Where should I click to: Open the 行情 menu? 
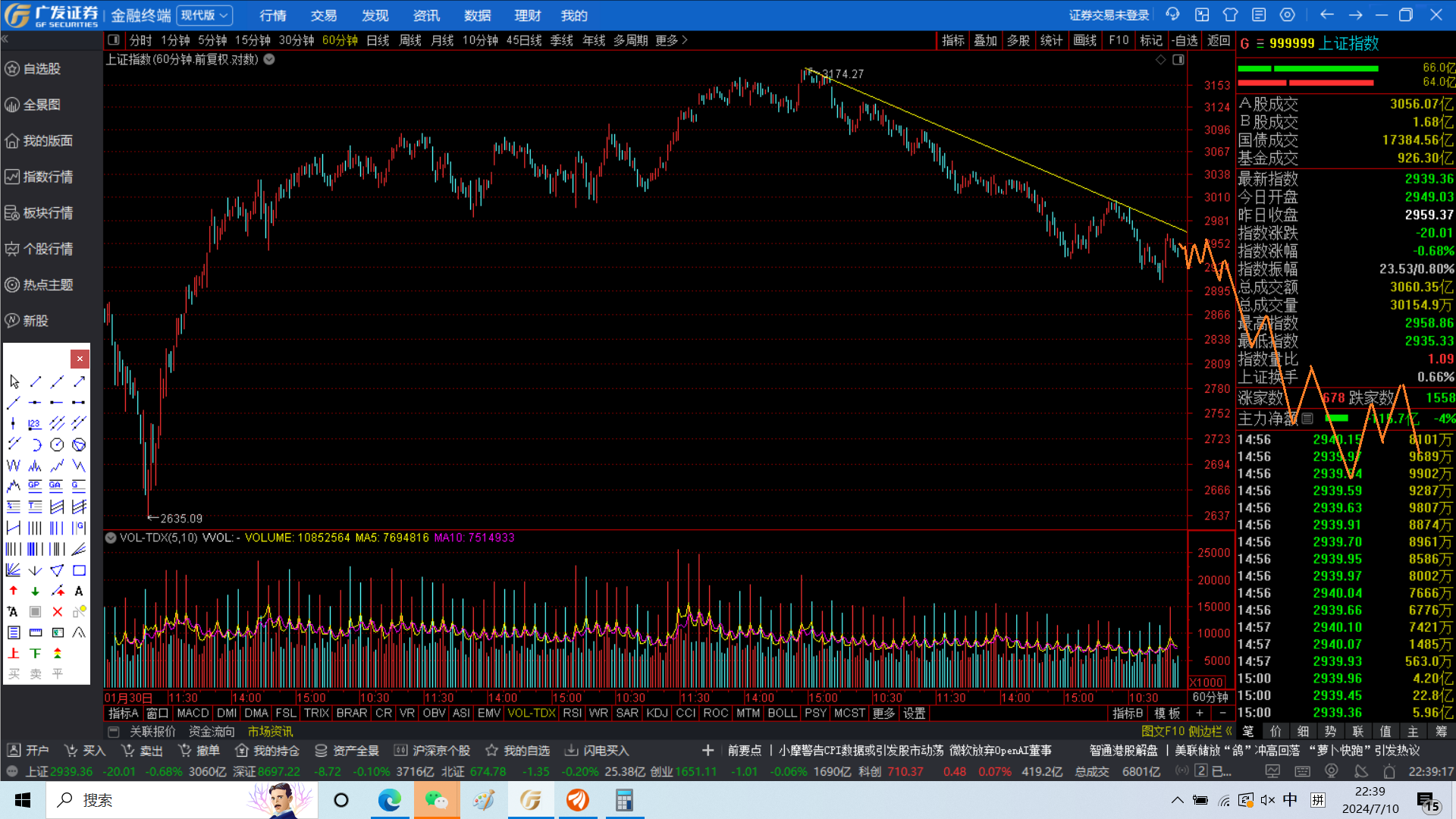pos(272,15)
